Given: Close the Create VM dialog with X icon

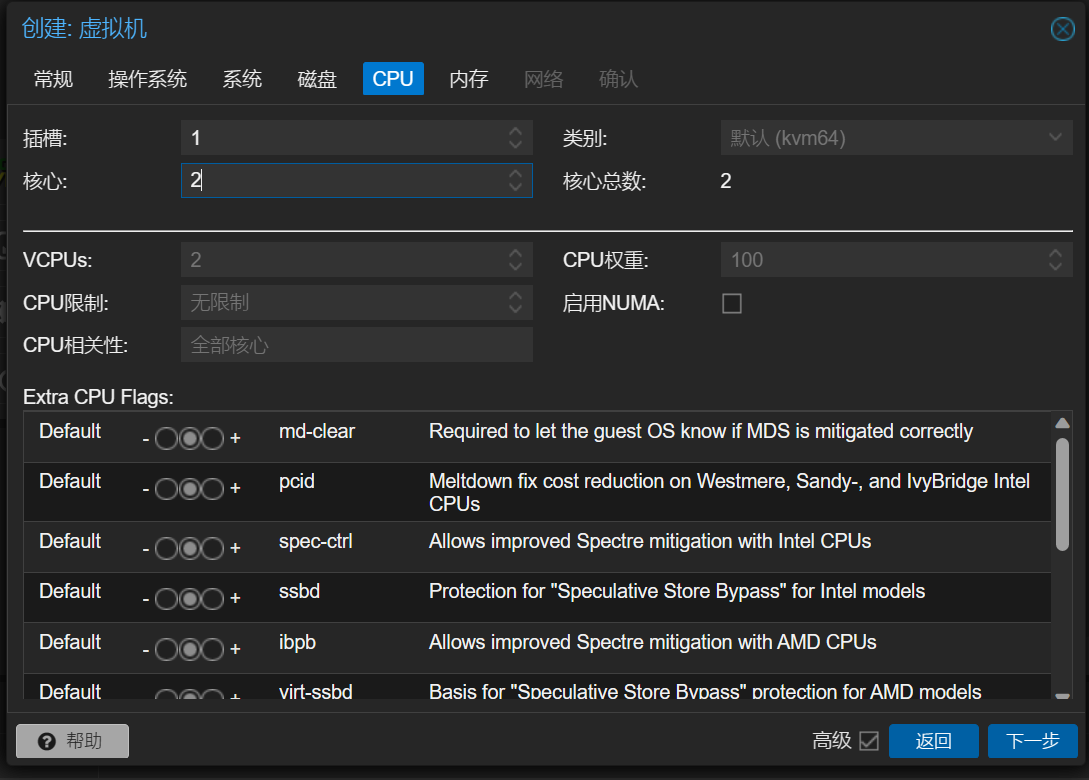Looking at the screenshot, I should pyautogui.click(x=1062, y=29).
